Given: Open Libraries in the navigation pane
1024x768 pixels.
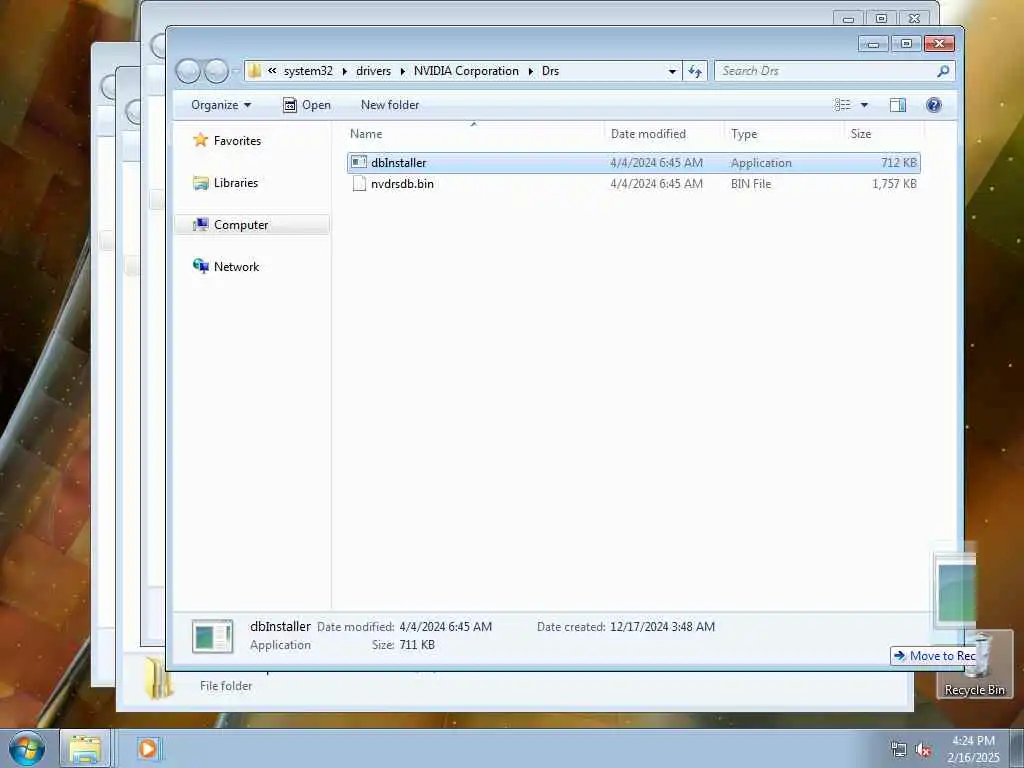Looking at the screenshot, I should click(236, 183).
